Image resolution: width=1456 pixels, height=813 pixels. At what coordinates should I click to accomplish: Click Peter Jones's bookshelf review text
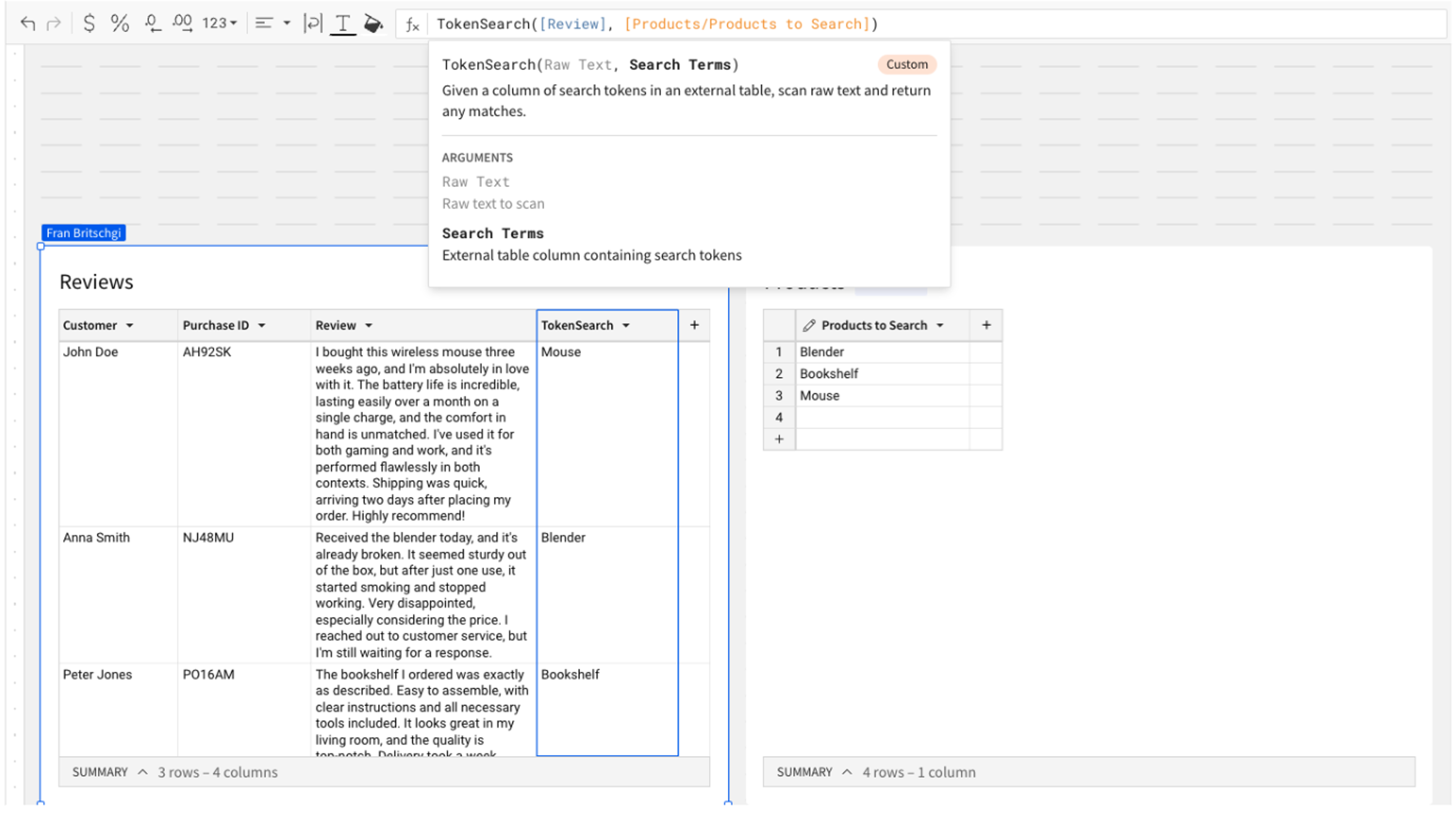[x=422, y=713]
